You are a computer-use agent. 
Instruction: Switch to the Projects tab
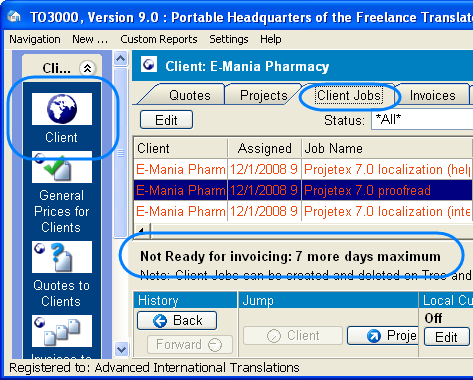264,95
